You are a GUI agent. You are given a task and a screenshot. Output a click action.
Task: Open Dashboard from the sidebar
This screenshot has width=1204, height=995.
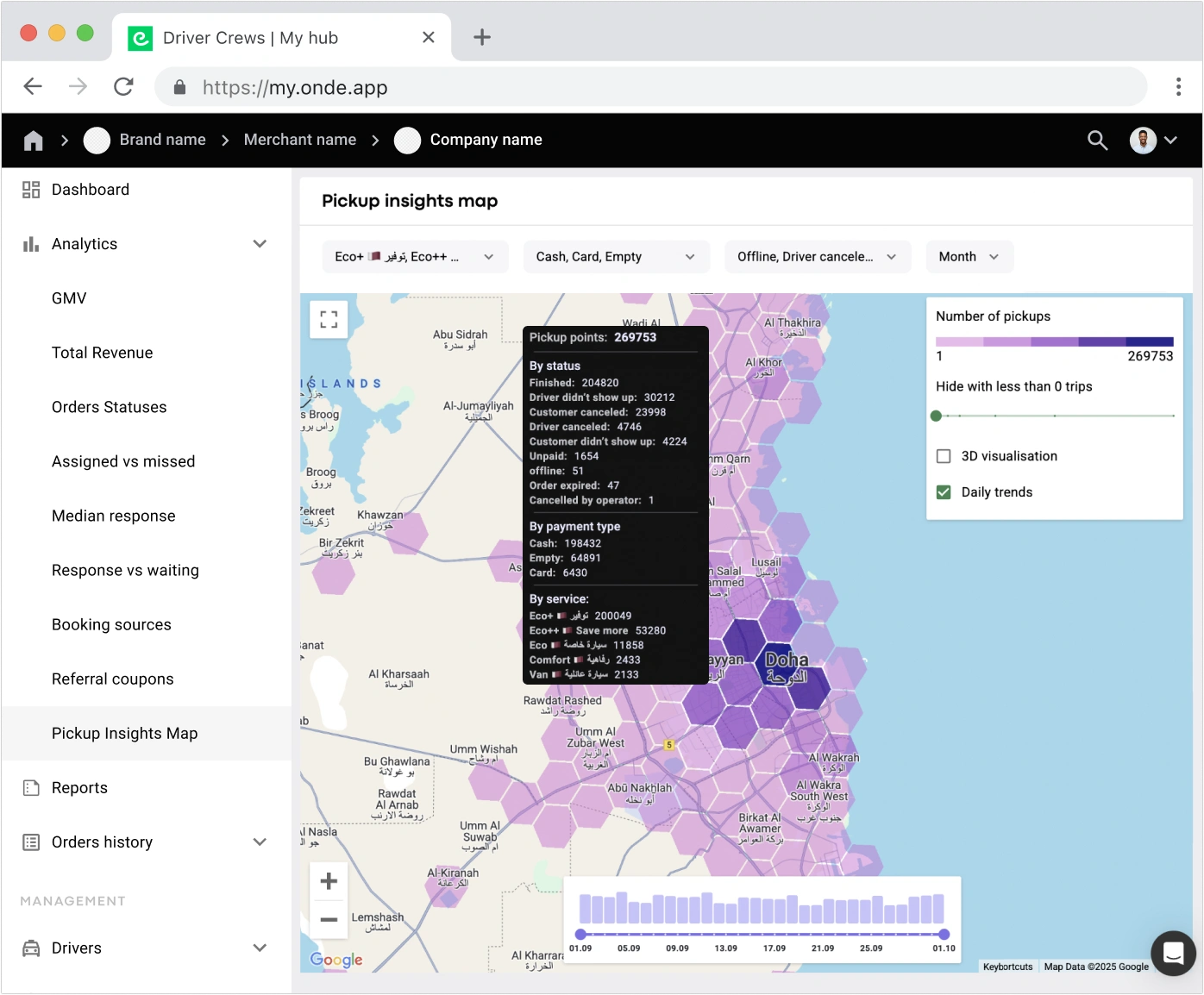pyautogui.click(x=90, y=190)
